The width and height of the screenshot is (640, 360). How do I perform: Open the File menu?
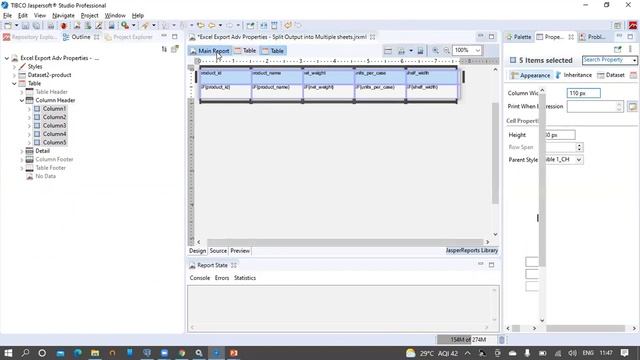[x=7, y=16]
